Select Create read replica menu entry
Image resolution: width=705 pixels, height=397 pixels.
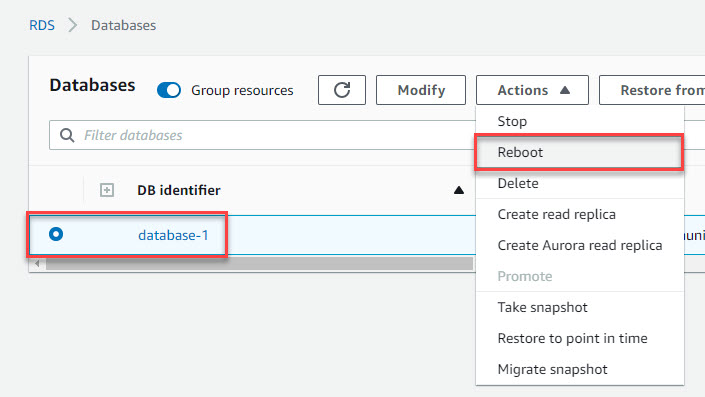click(x=580, y=214)
